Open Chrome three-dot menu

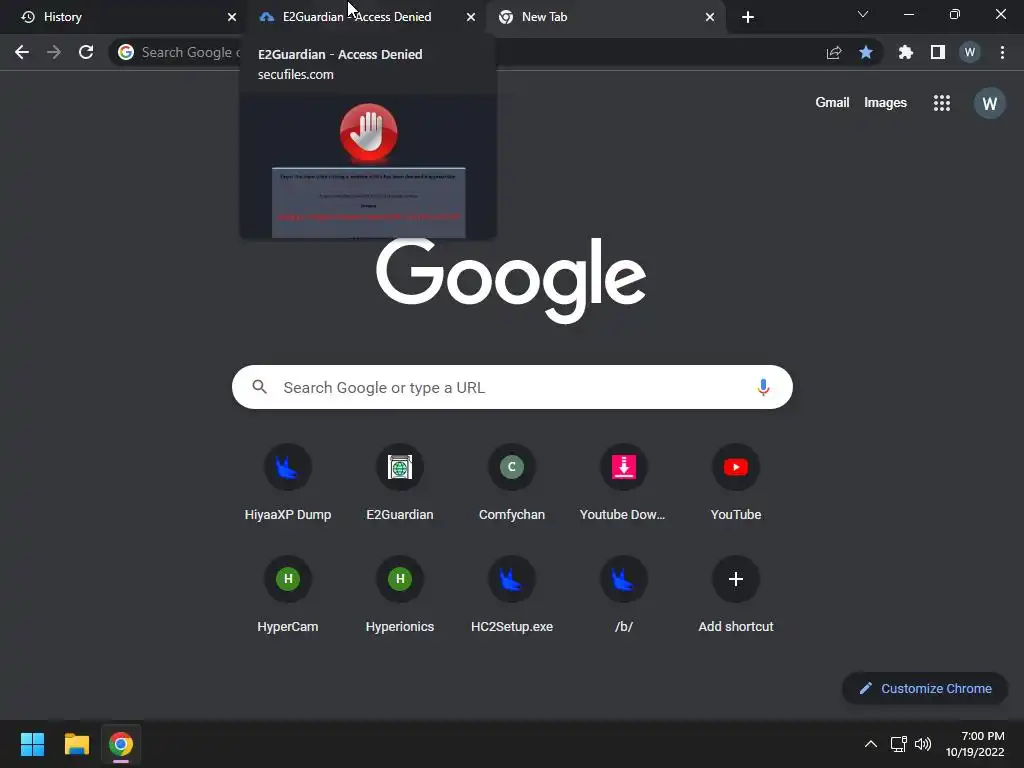pos(1002,52)
